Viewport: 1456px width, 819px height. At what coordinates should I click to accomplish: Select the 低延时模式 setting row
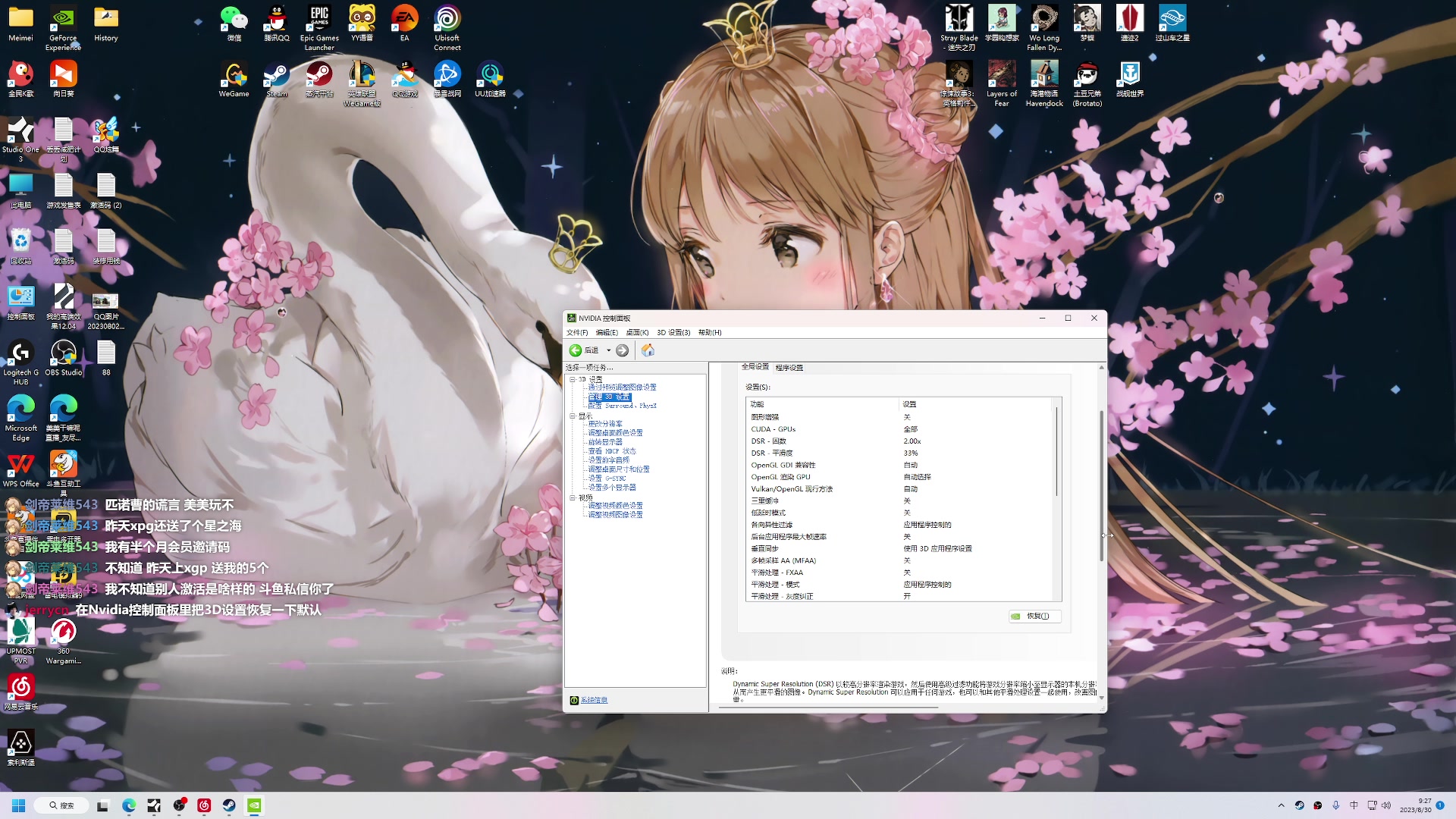[x=901, y=513]
